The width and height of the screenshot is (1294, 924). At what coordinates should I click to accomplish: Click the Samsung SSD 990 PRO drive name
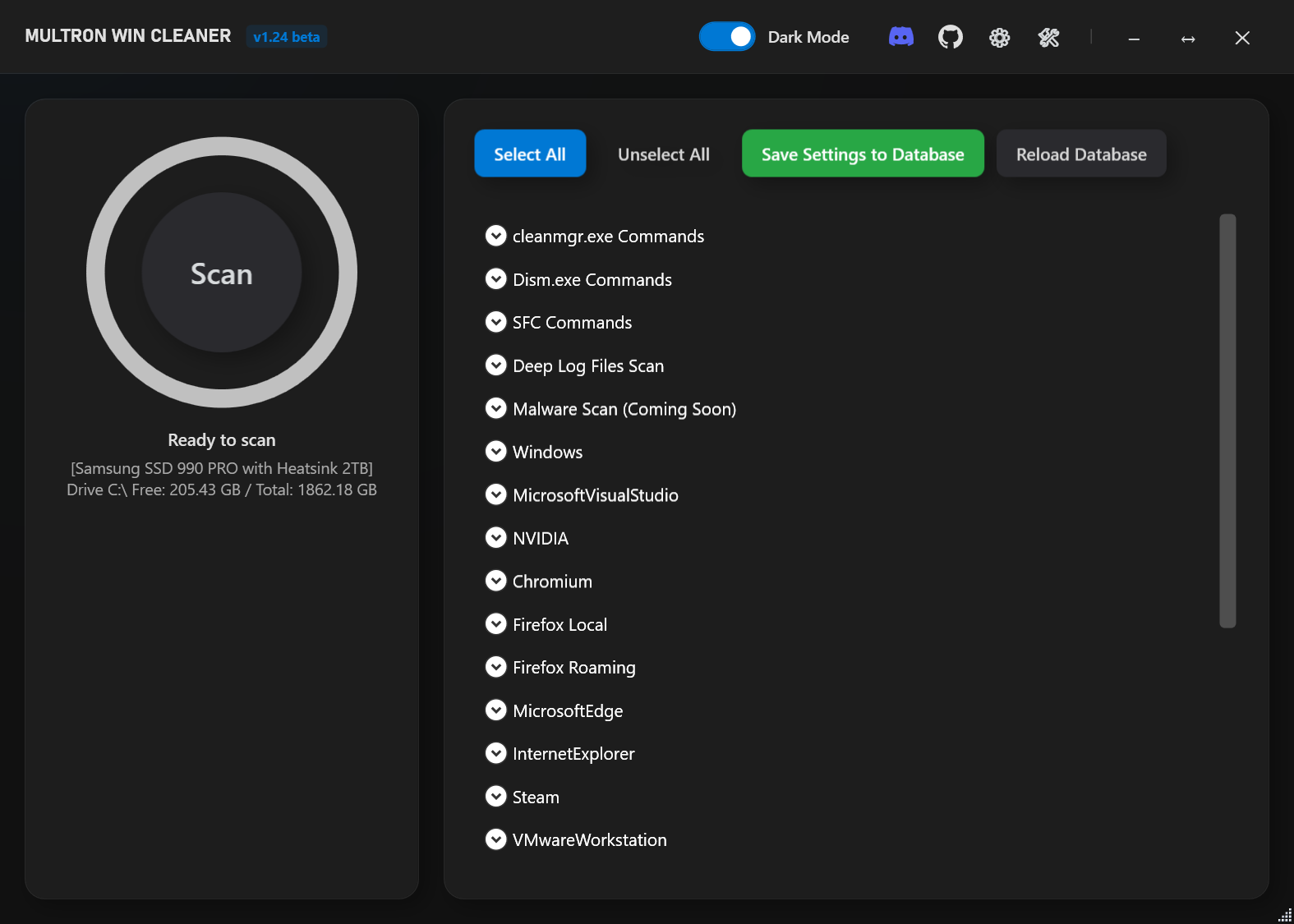coord(222,468)
